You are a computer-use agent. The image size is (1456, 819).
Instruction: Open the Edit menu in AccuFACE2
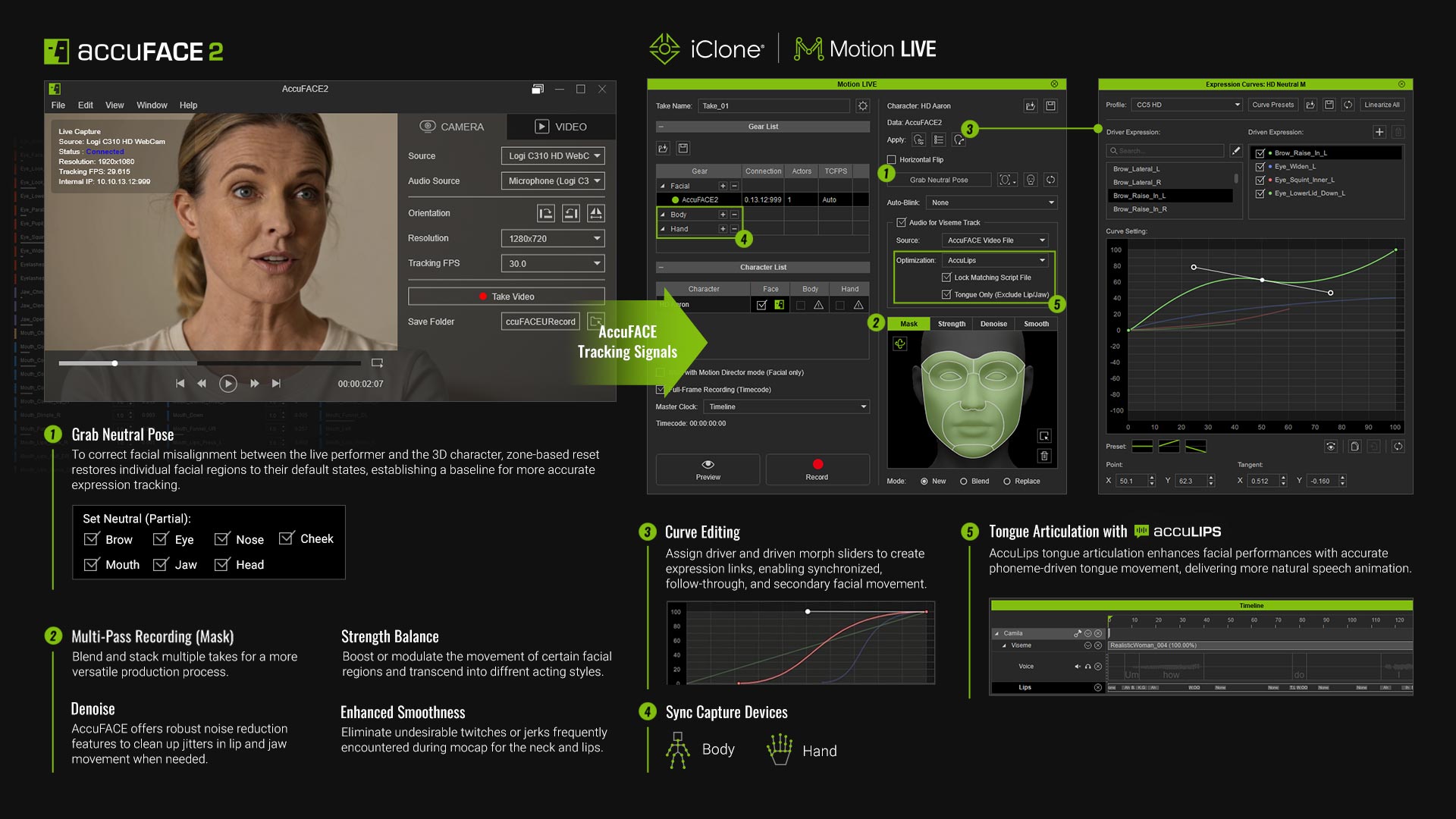(86, 105)
